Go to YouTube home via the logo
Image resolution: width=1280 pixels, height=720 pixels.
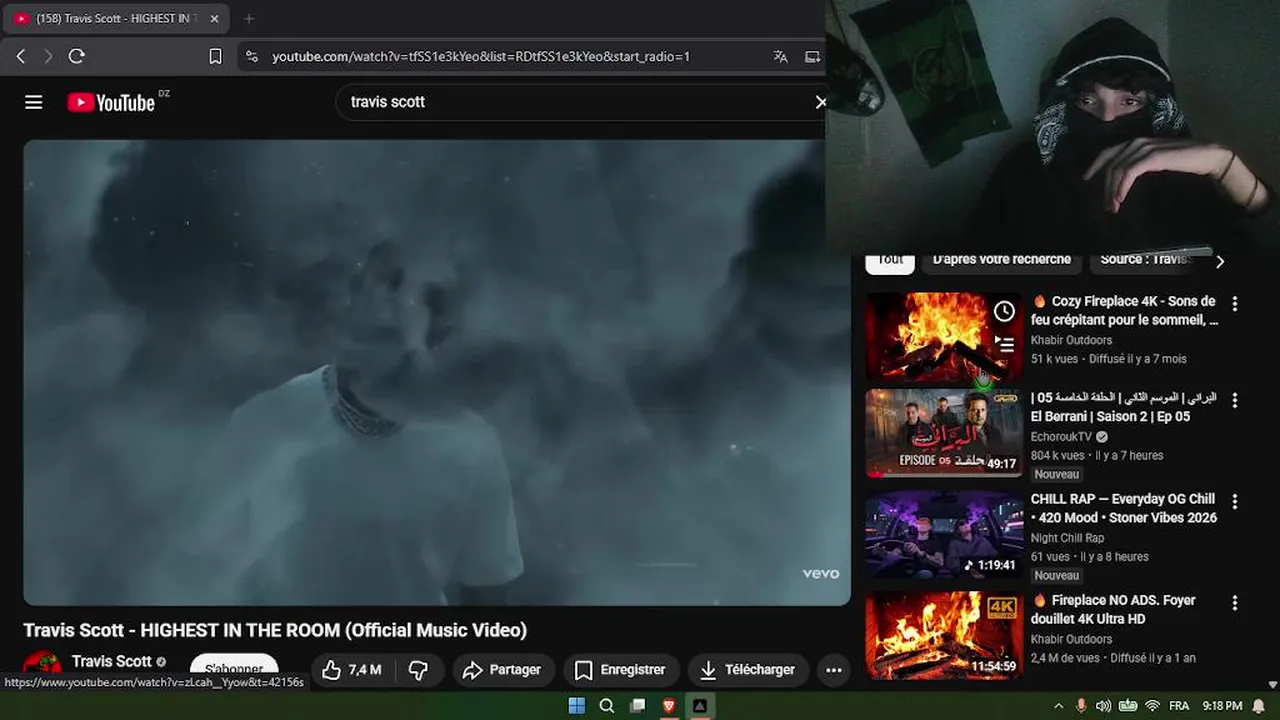[111, 102]
